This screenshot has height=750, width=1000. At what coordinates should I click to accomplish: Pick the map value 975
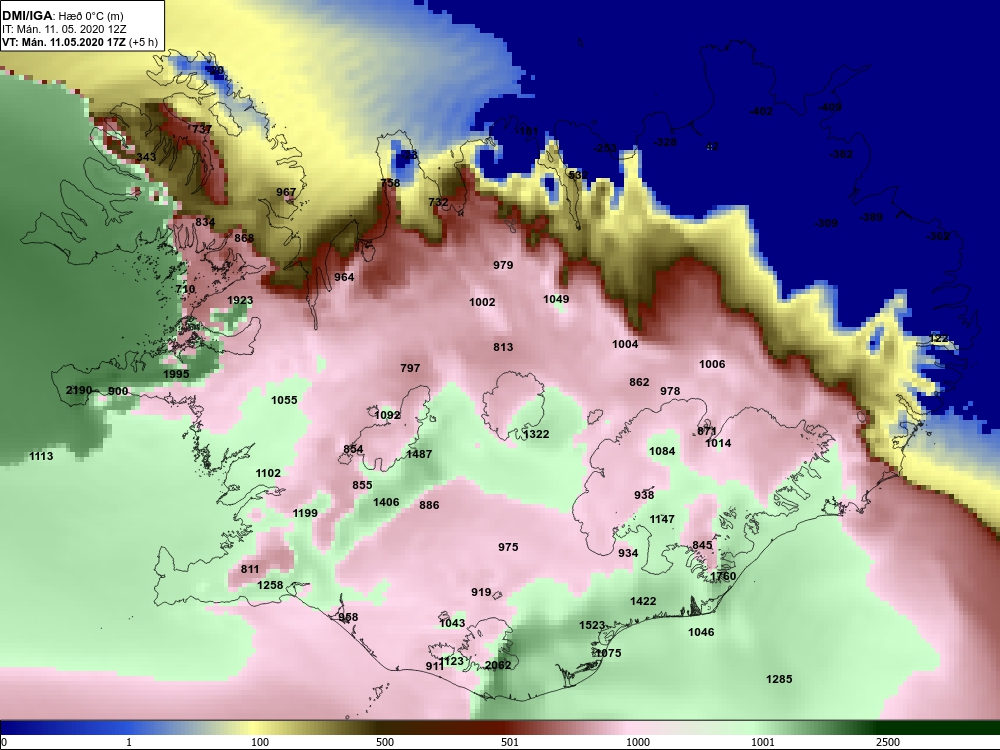(508, 547)
